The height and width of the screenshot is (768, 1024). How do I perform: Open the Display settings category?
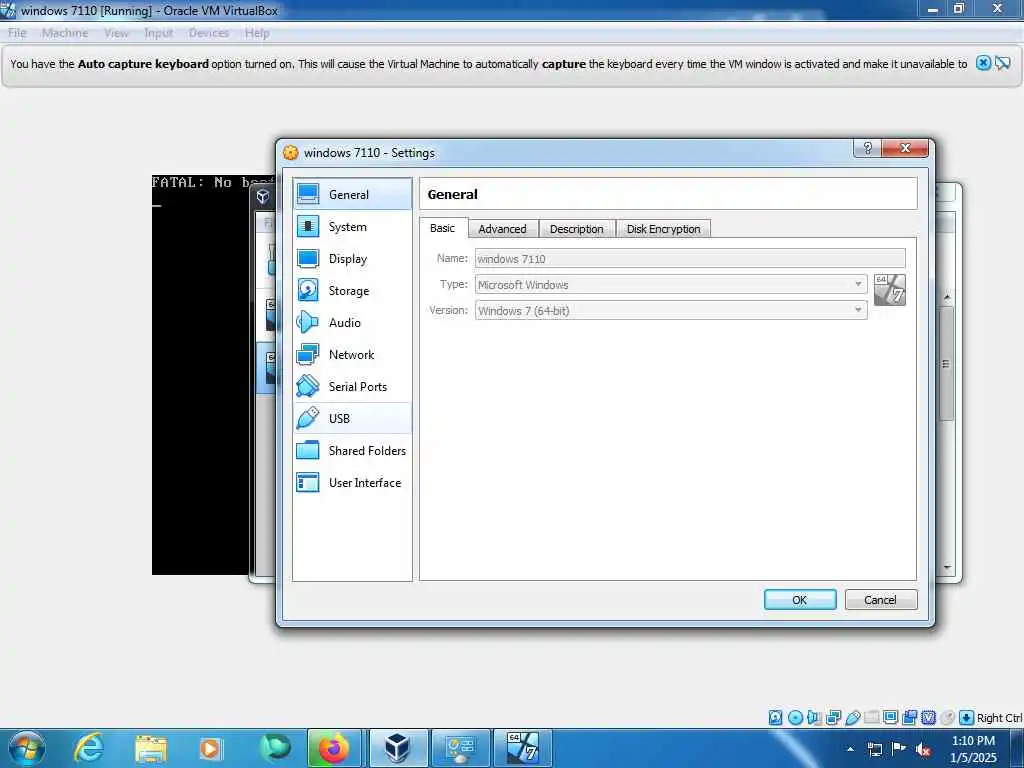pos(352,259)
